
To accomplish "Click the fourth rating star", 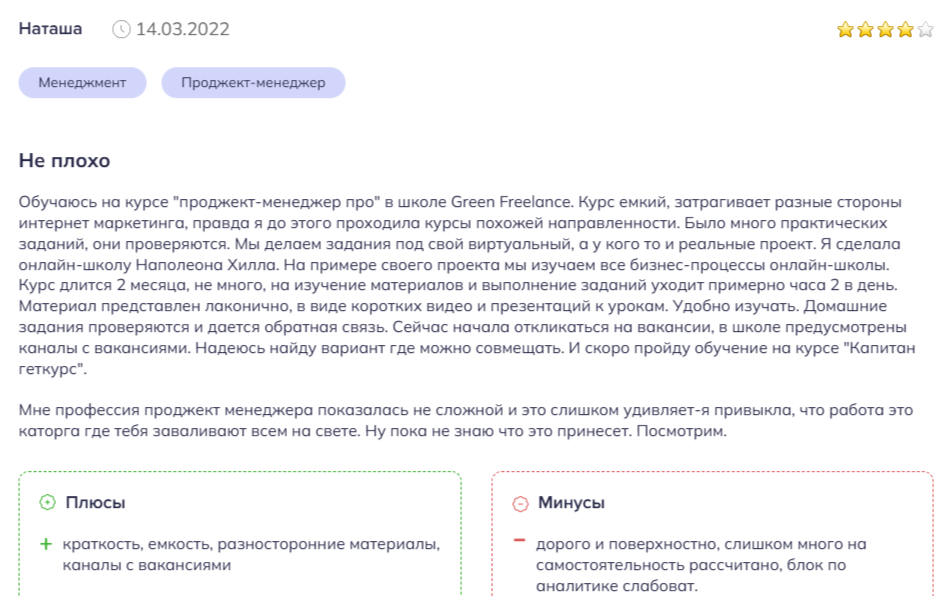I will (x=905, y=29).
